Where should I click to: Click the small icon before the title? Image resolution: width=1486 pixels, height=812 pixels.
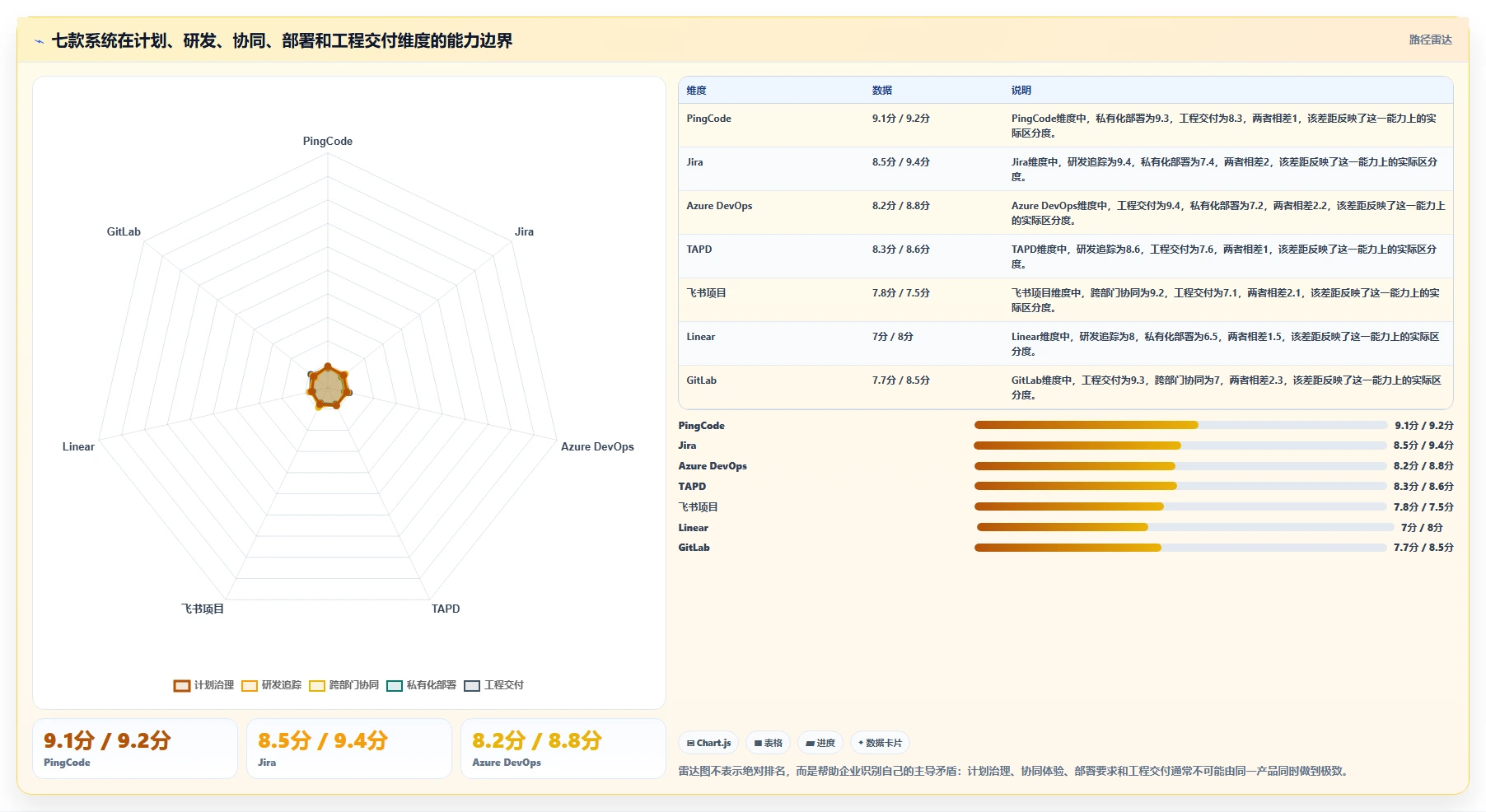39,41
